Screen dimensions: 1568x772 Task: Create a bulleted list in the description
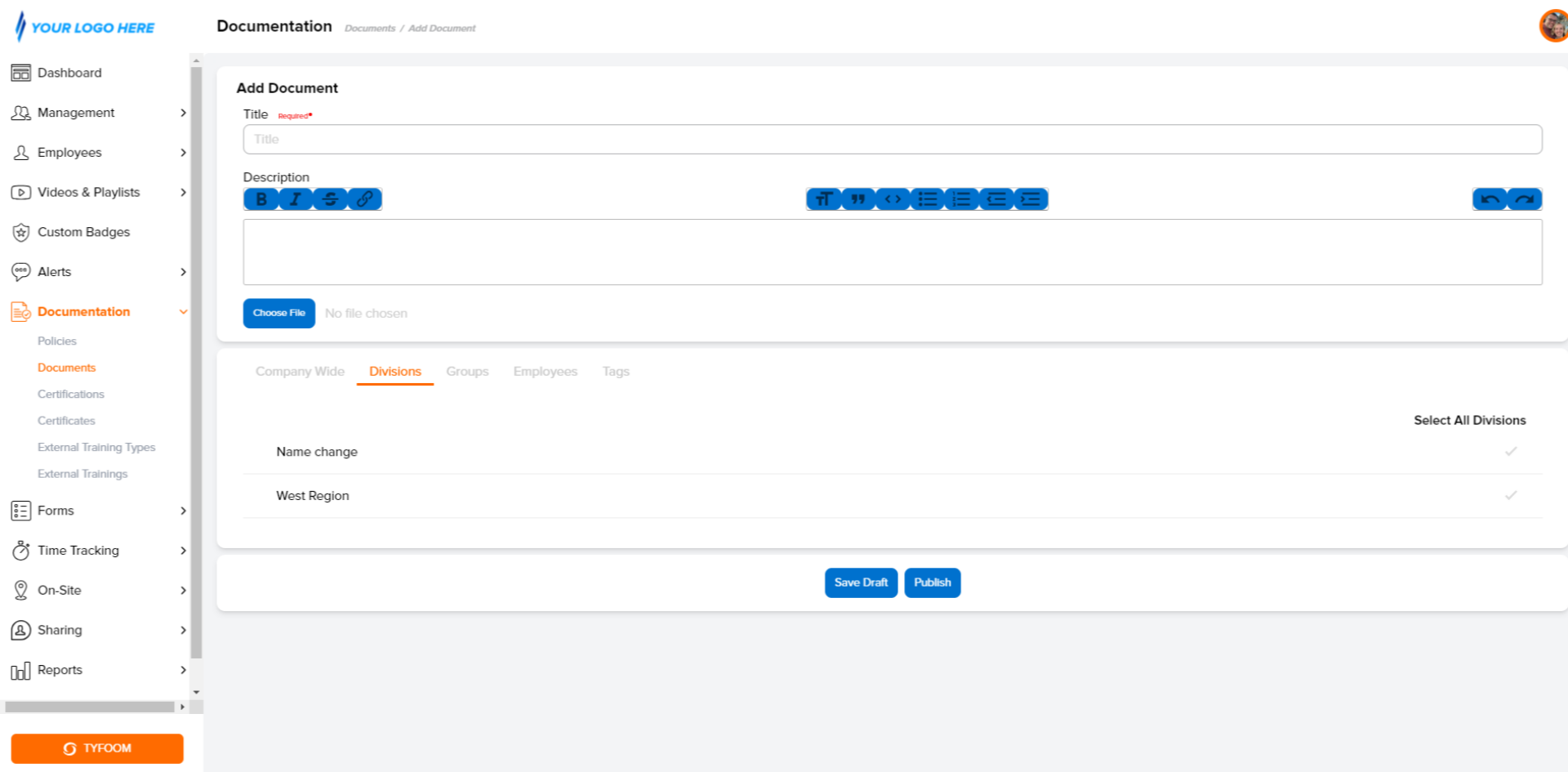point(927,199)
